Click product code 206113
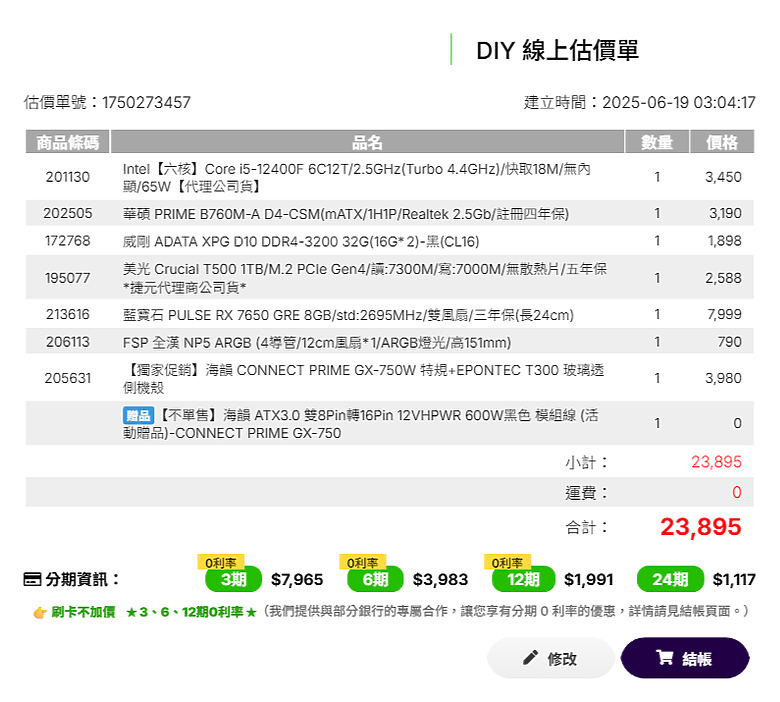Image resolution: width=780 pixels, height=702 pixels. click(x=68, y=342)
